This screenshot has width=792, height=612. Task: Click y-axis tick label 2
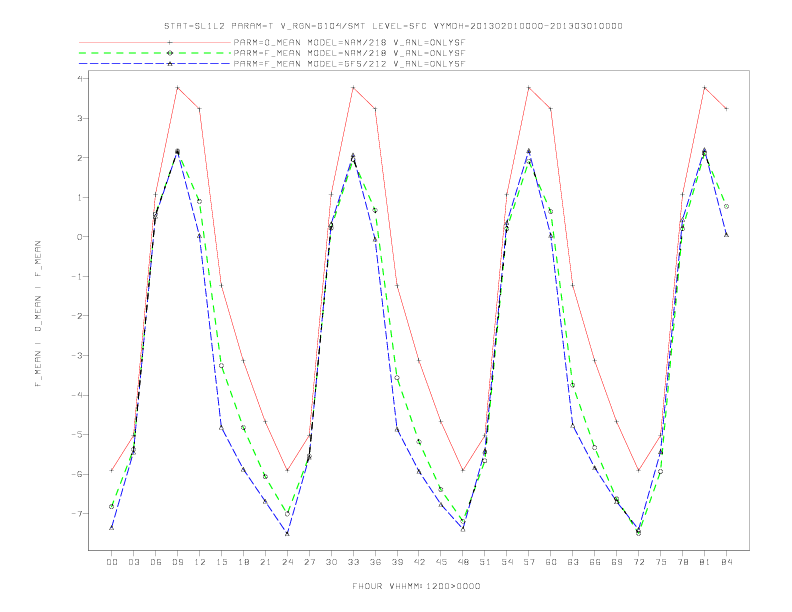pyautogui.click(x=80, y=158)
